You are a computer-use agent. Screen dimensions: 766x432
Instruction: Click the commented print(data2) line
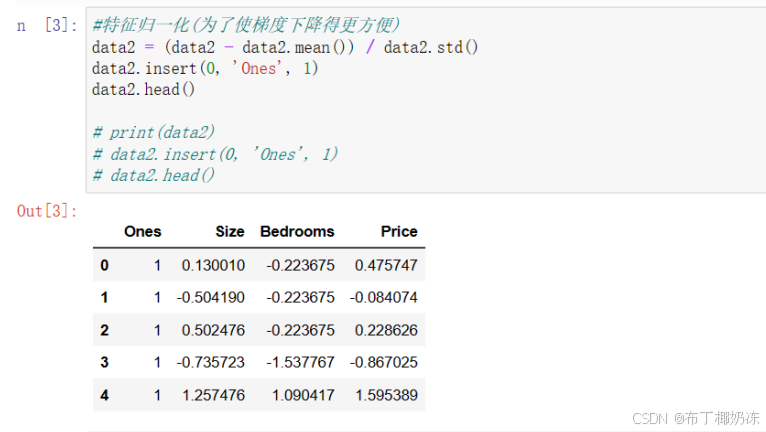click(x=154, y=132)
